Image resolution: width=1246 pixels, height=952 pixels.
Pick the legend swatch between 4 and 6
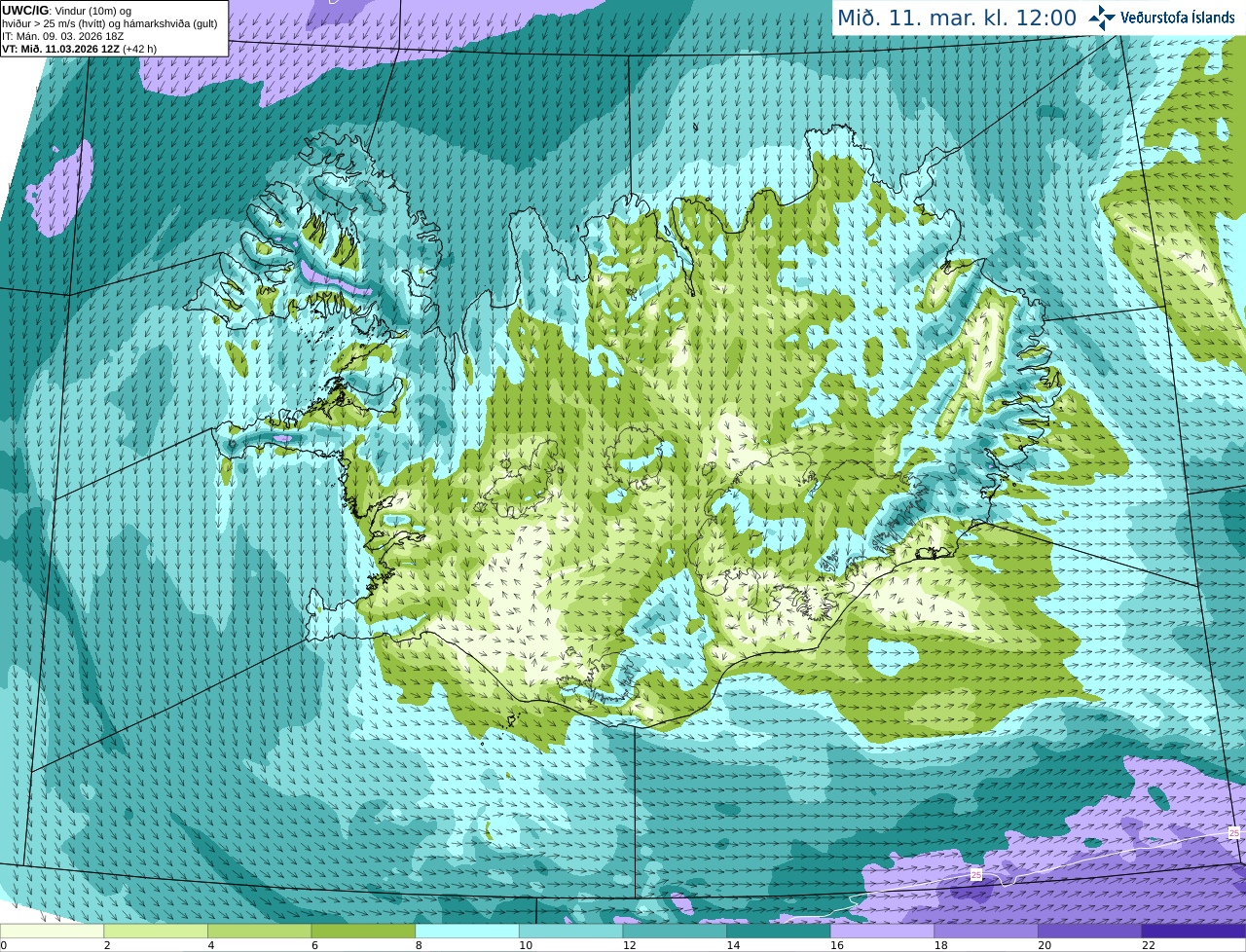[259, 931]
